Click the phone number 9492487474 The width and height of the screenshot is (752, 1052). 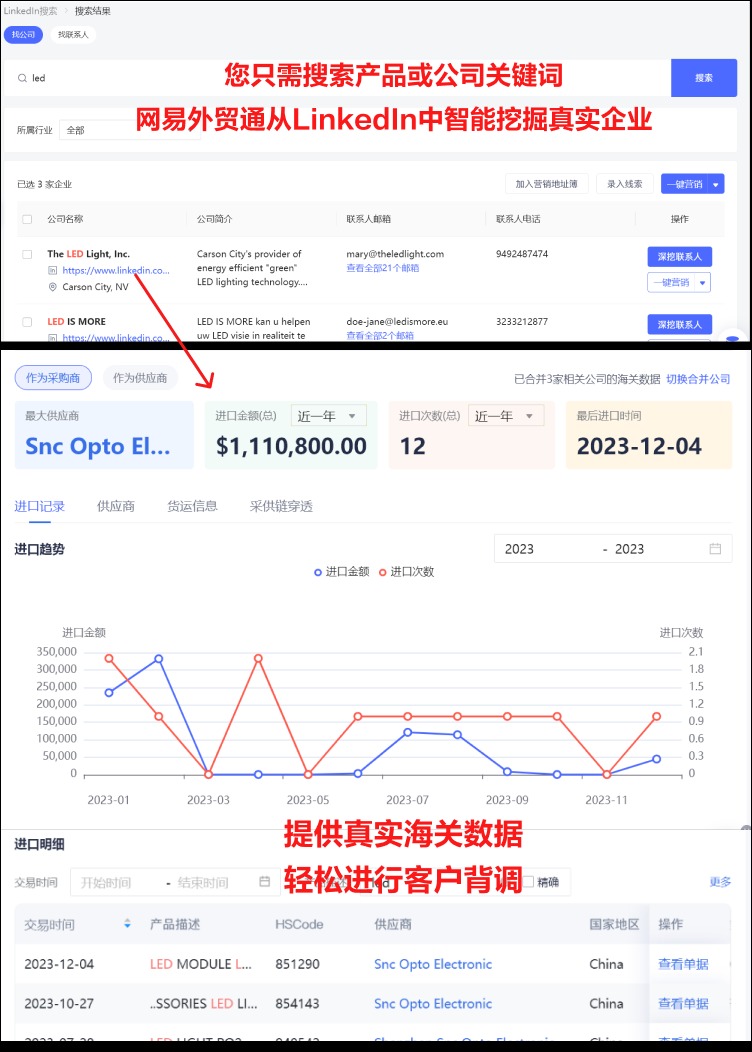[x=522, y=254]
